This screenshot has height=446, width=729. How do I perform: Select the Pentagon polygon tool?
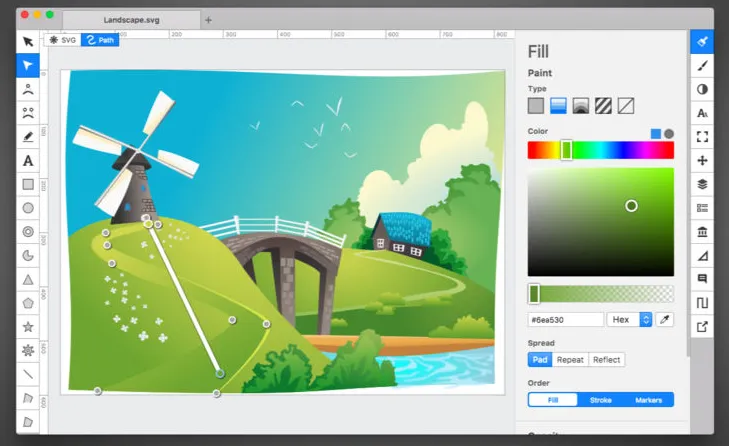pos(28,303)
